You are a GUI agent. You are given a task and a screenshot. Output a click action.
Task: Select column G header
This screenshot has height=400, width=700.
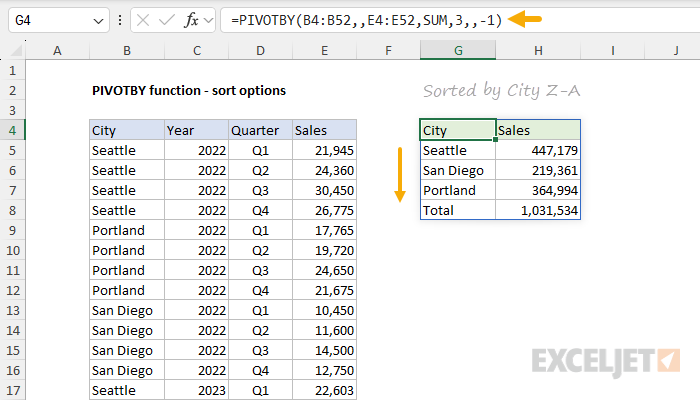[458, 50]
